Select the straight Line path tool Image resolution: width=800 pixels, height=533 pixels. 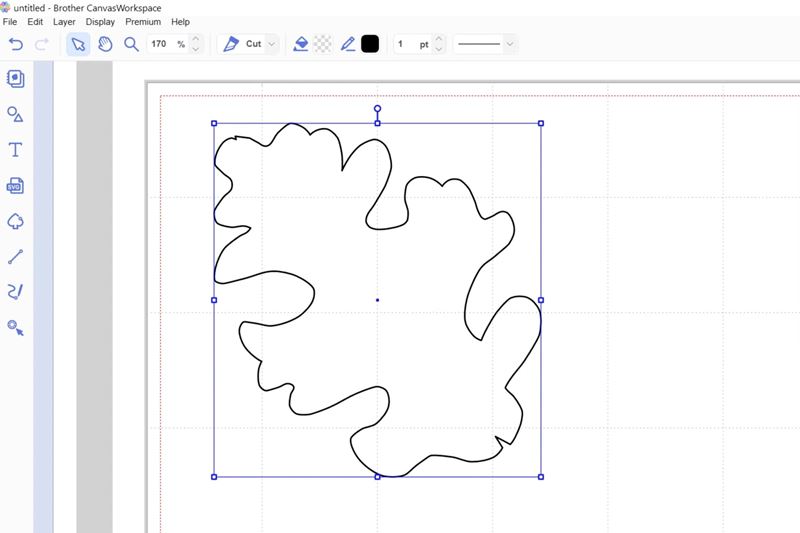pos(15,257)
